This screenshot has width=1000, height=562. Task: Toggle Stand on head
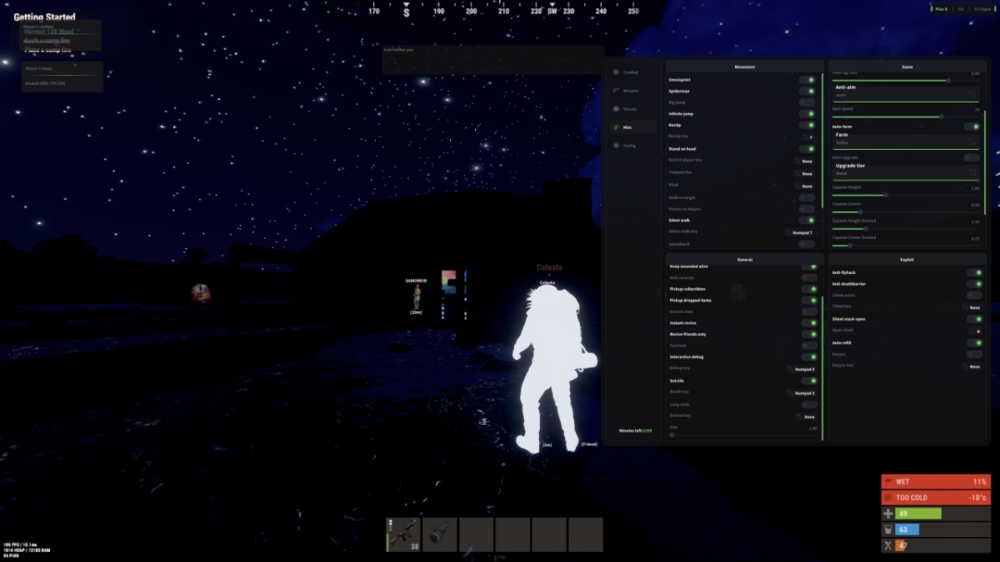[x=807, y=149]
